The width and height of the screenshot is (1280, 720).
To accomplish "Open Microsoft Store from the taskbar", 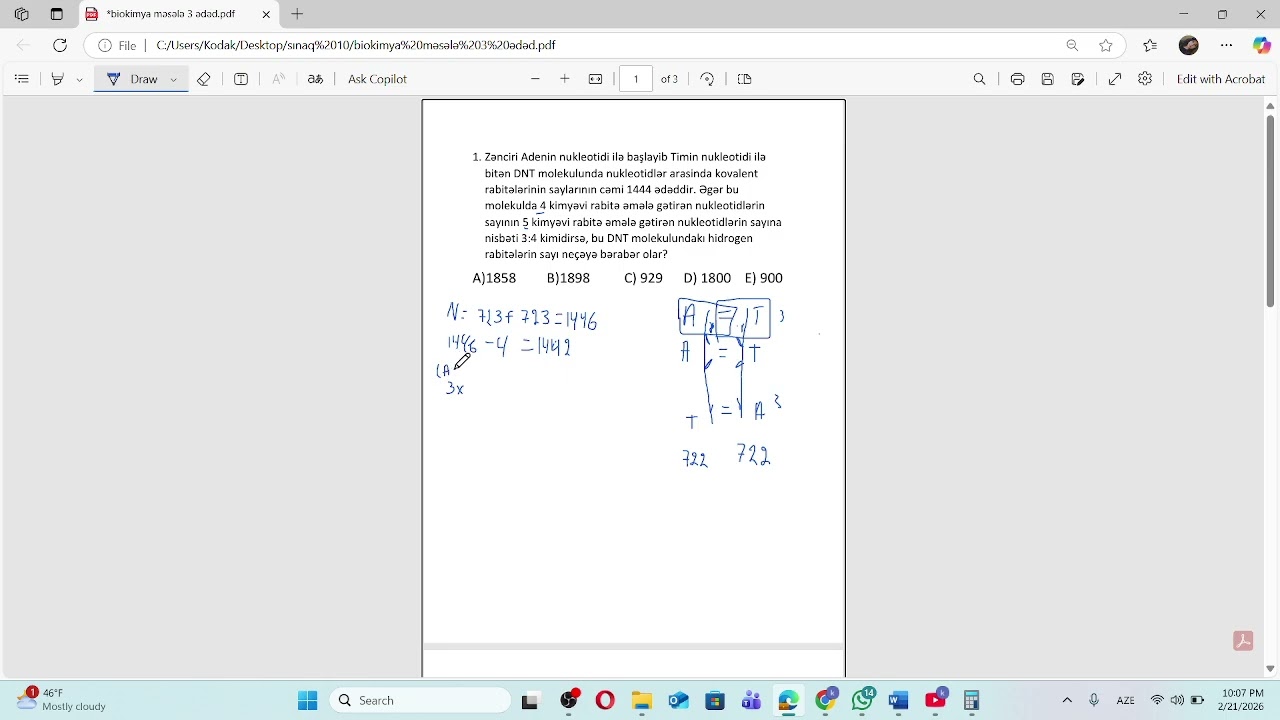I will (x=714, y=700).
